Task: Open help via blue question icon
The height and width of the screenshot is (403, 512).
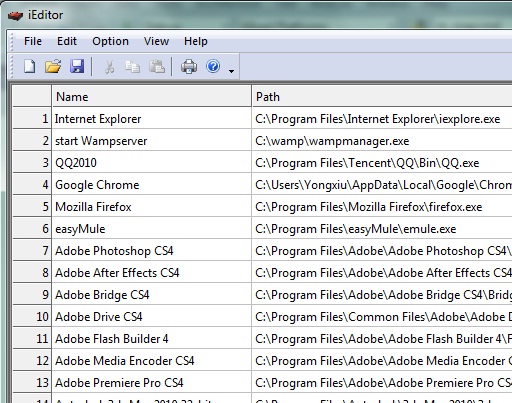Action: 213,66
